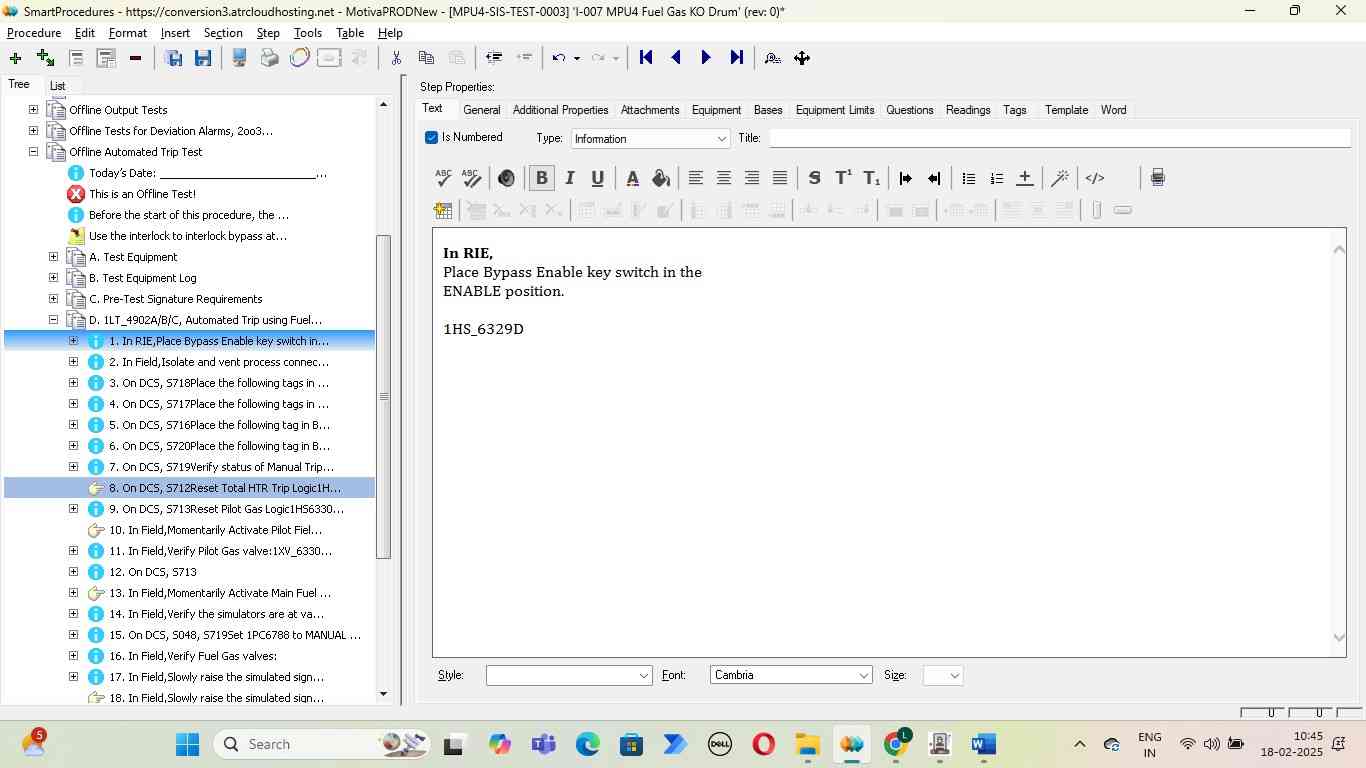1366x768 pixels.
Task: Click the insert table icon
Action: point(443,210)
